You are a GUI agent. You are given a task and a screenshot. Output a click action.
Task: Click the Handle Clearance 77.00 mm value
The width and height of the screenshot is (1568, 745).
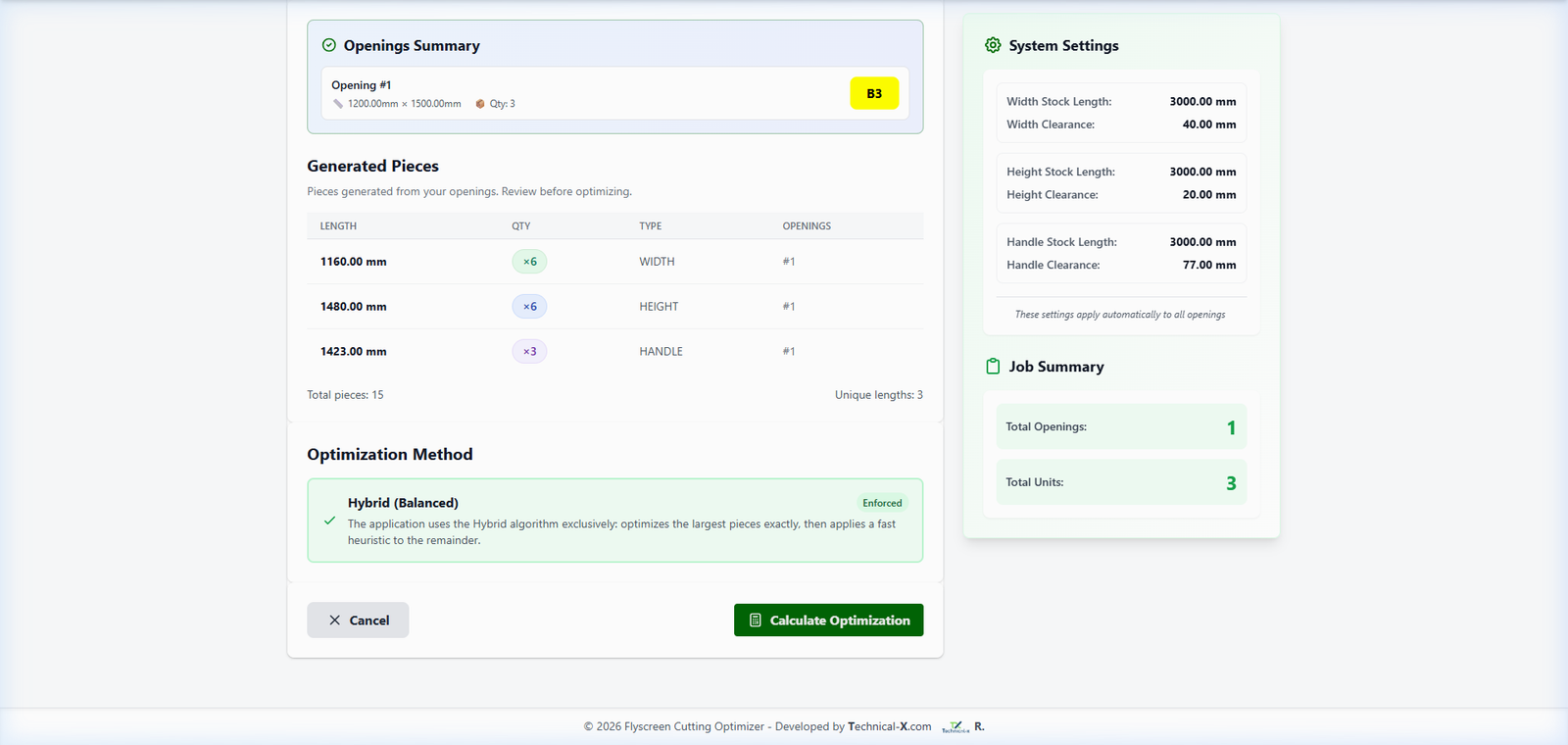click(x=1209, y=266)
